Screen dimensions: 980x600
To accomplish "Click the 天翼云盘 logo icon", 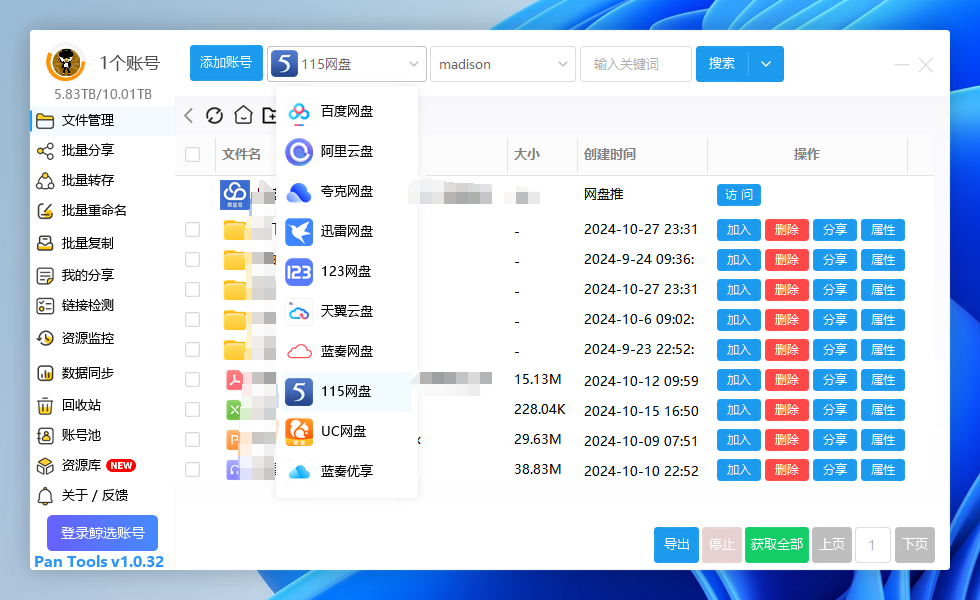I will pos(299,312).
